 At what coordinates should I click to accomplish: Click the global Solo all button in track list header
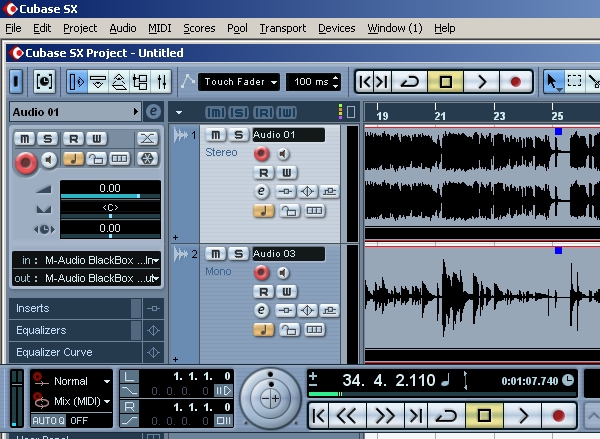(x=239, y=113)
